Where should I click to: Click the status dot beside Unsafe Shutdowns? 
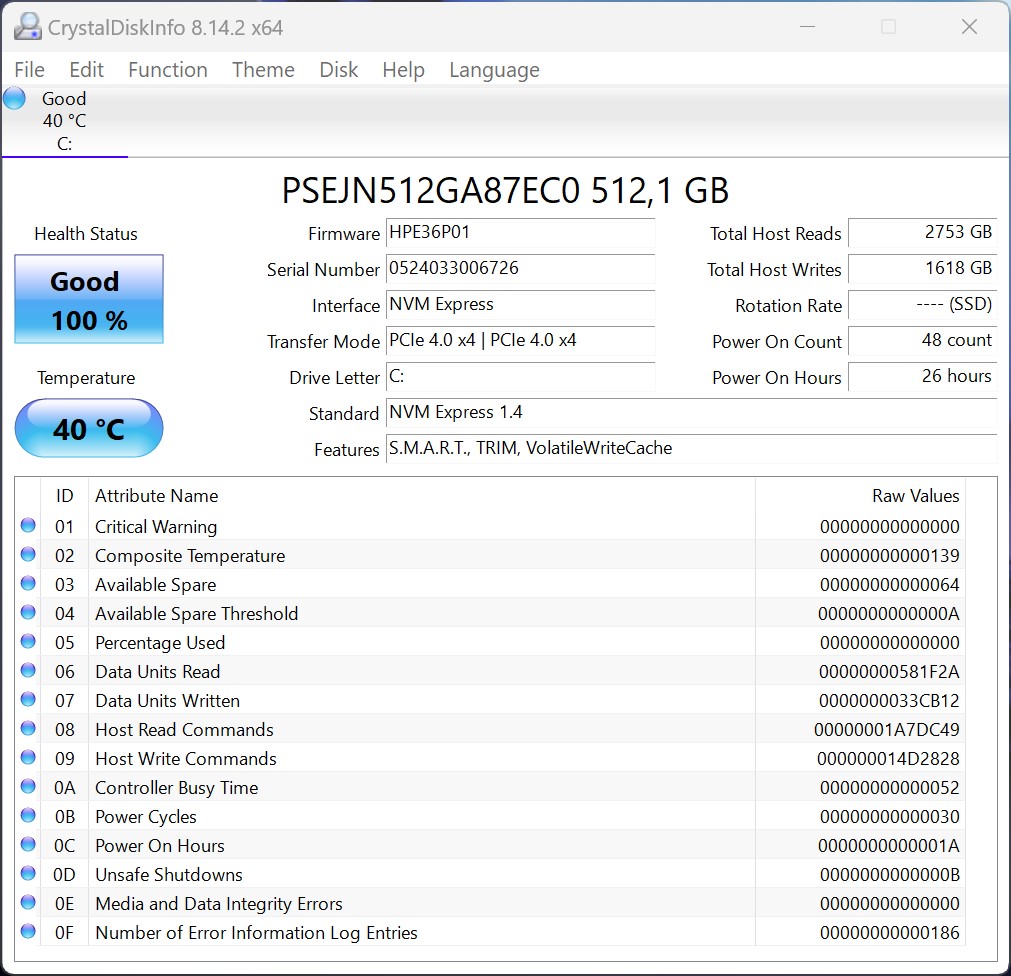(28, 874)
